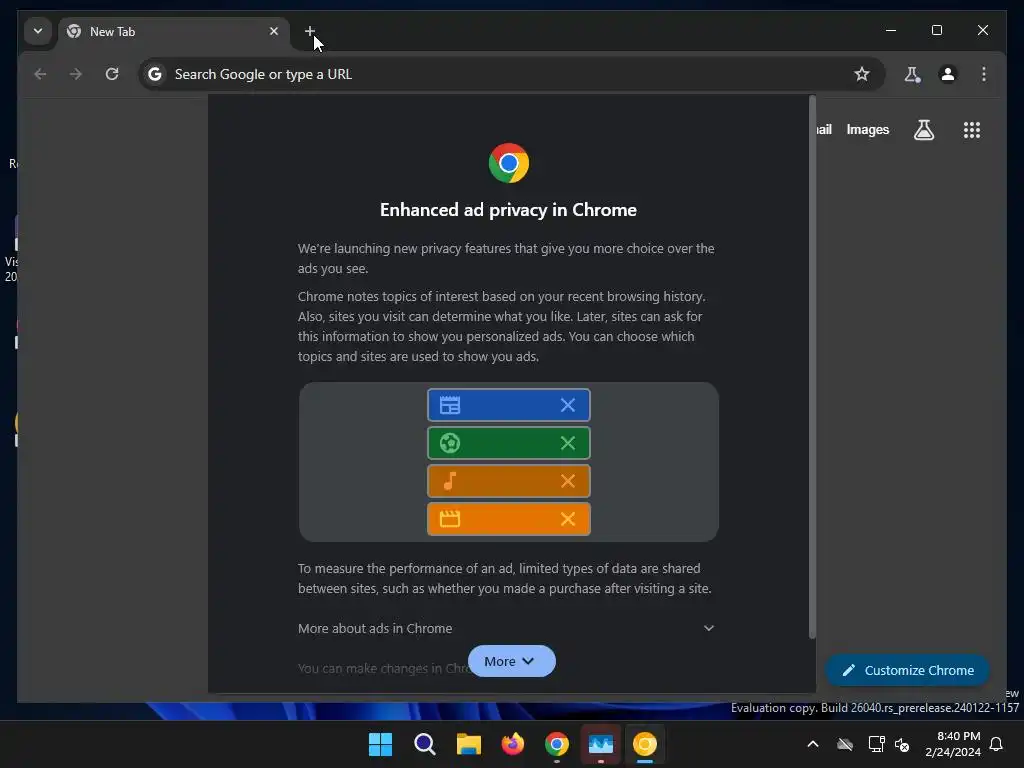Screen dimensions: 1024x768
Task: Open the clock showing 8:40 PM
Action: coord(952,744)
